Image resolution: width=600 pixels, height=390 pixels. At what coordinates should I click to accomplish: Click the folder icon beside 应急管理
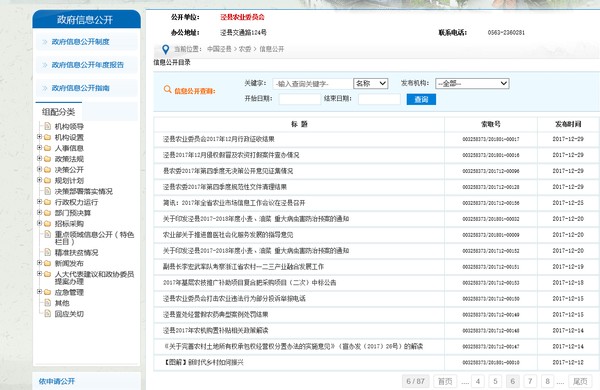point(47,292)
